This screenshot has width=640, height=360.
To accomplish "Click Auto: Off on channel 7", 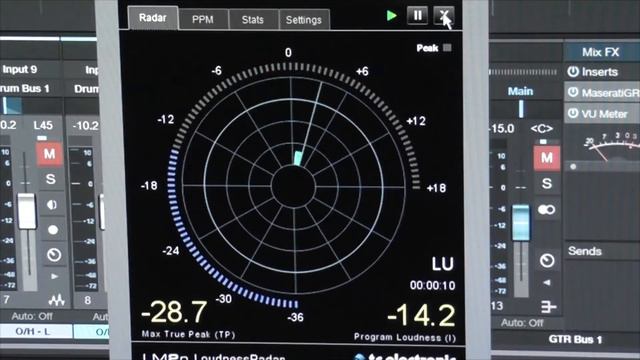I will click(32, 316).
